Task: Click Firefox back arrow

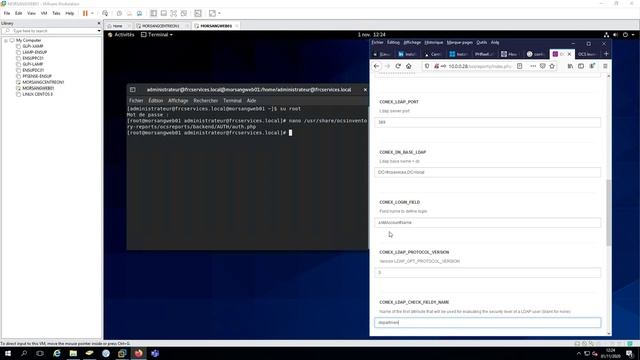Action: pos(376,66)
